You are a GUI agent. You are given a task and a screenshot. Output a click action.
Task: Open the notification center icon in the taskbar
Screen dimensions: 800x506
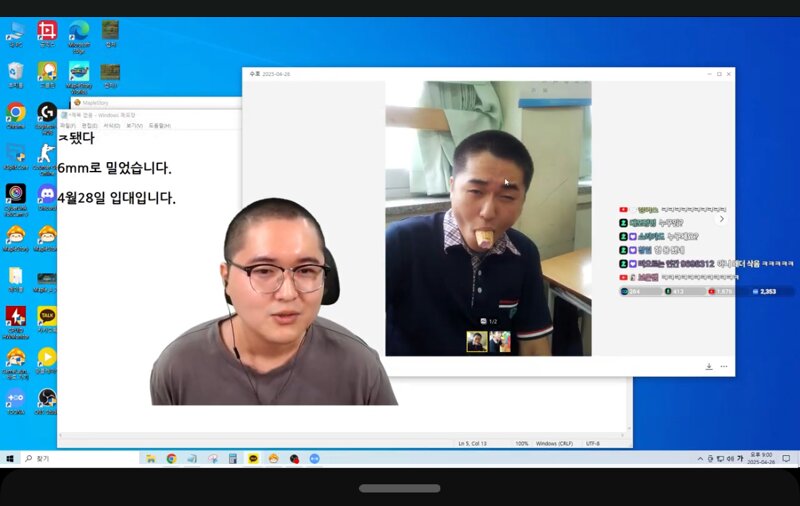pos(786,459)
